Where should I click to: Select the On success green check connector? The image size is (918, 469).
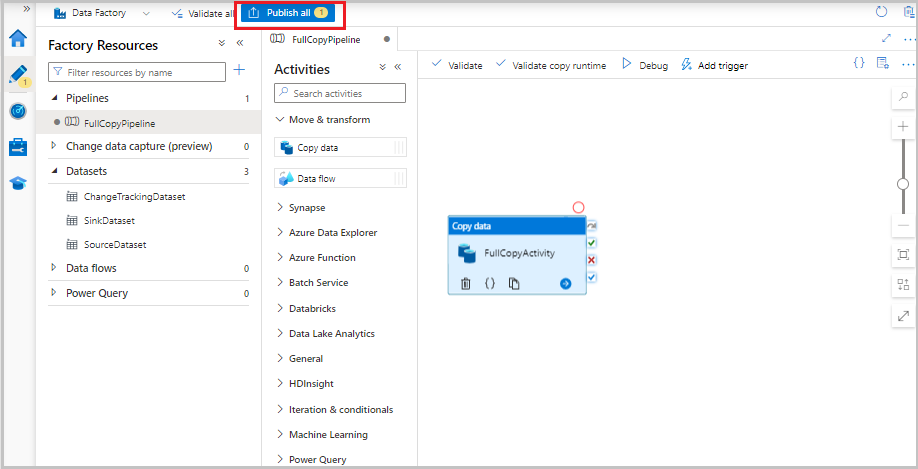tap(591, 242)
